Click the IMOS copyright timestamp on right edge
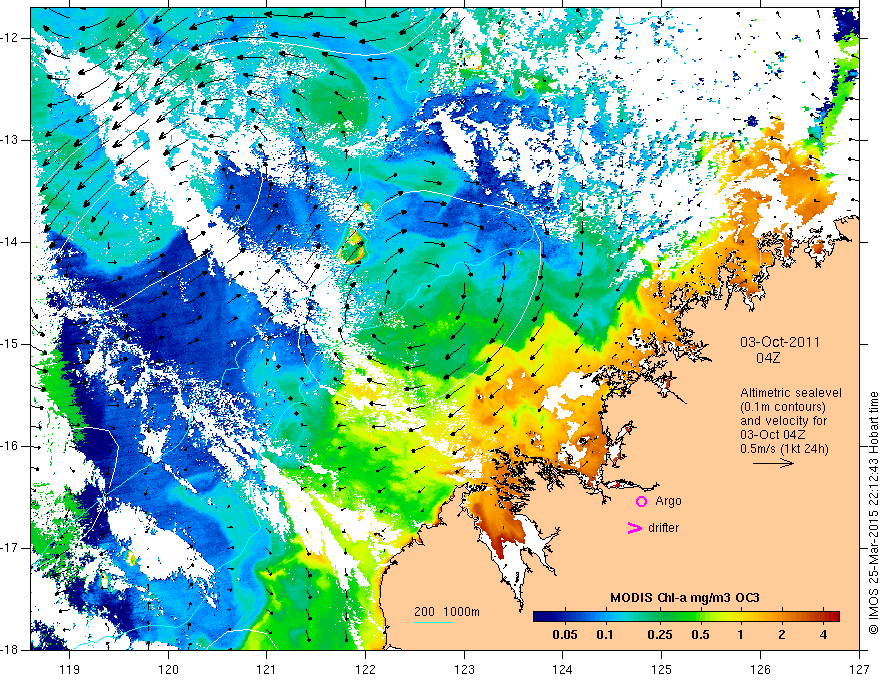The image size is (880, 680). pos(873,513)
